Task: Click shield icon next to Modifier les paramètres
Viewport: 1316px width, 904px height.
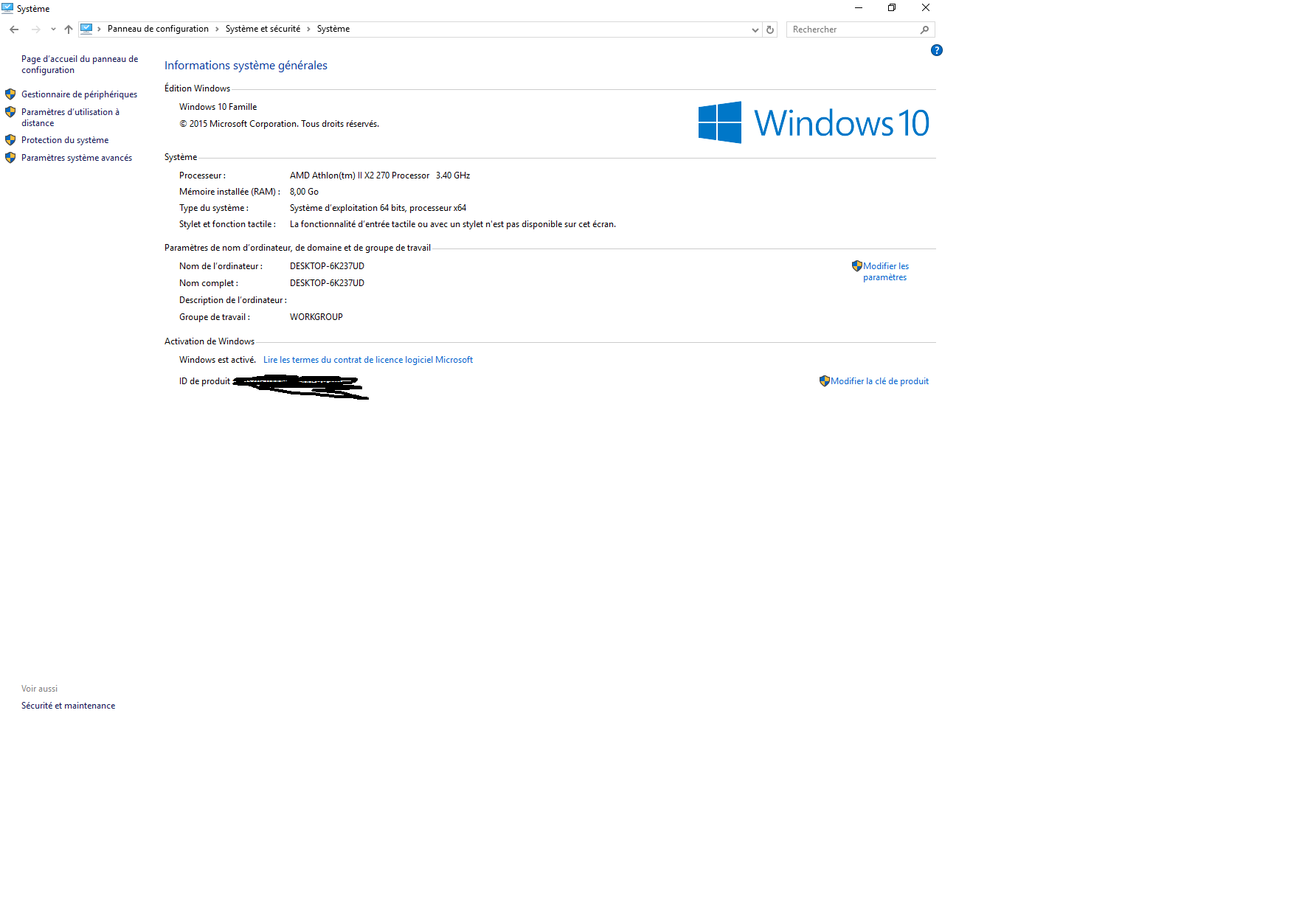Action: 857,266
